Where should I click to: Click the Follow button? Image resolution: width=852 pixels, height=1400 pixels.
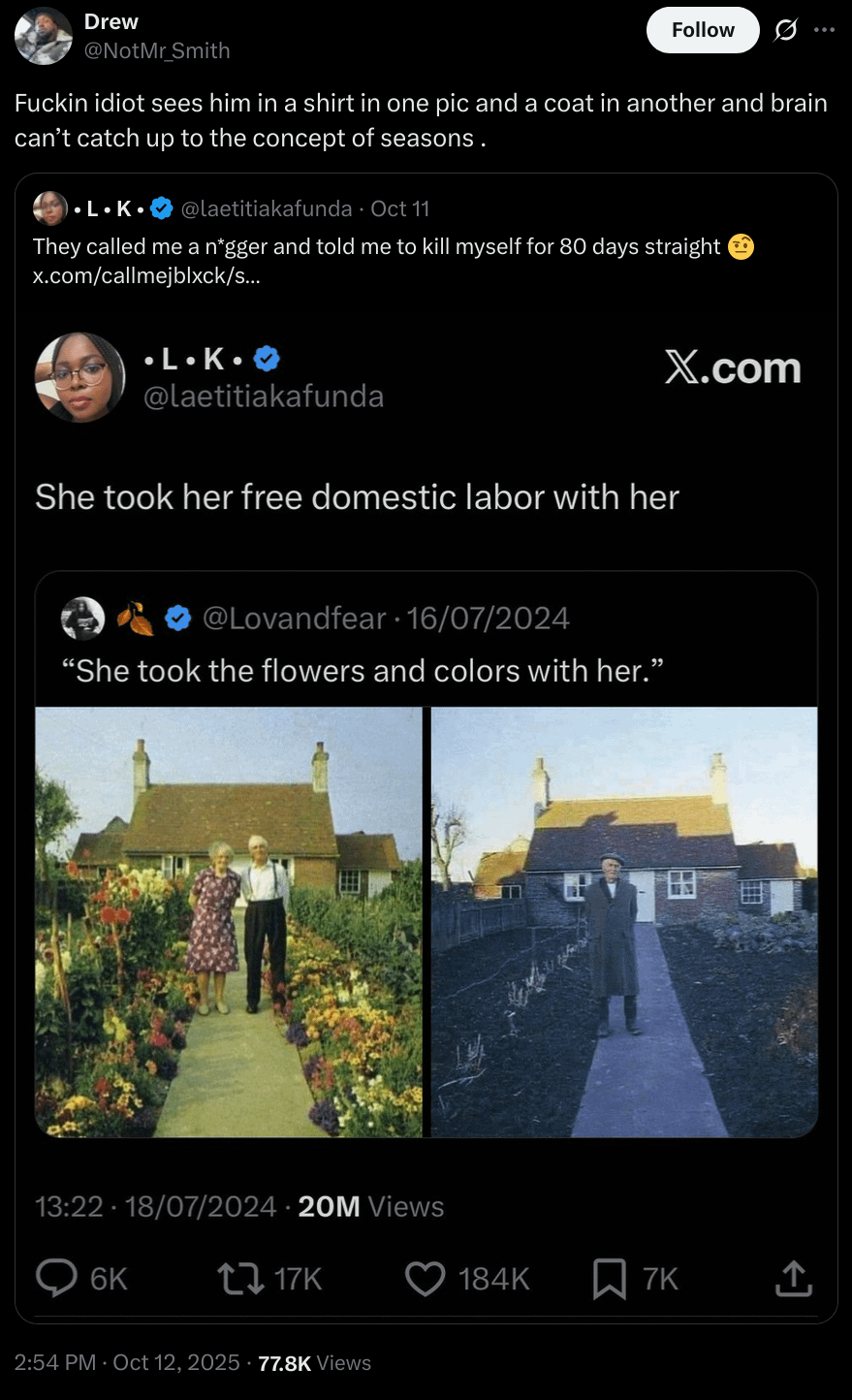(x=703, y=30)
